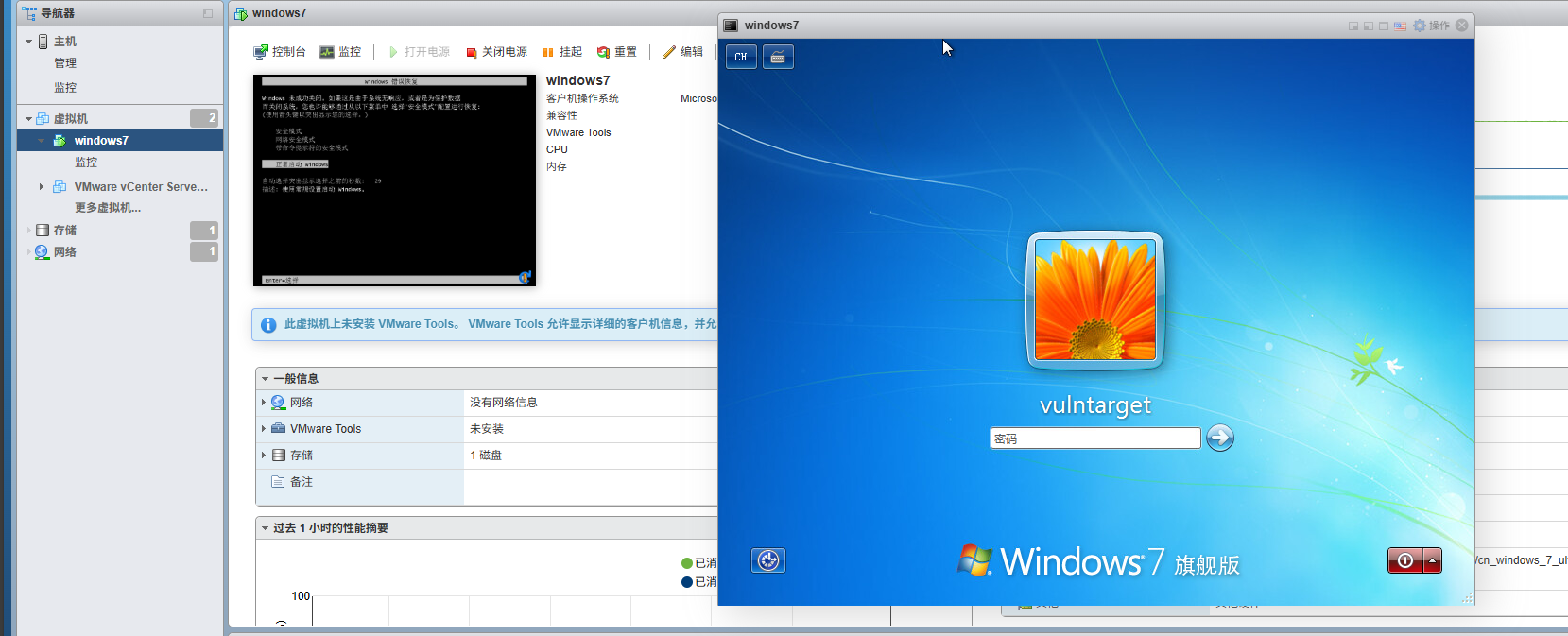Open shutdown options arrow menu
Viewport: 1568px width, 636px height.
point(1433,560)
